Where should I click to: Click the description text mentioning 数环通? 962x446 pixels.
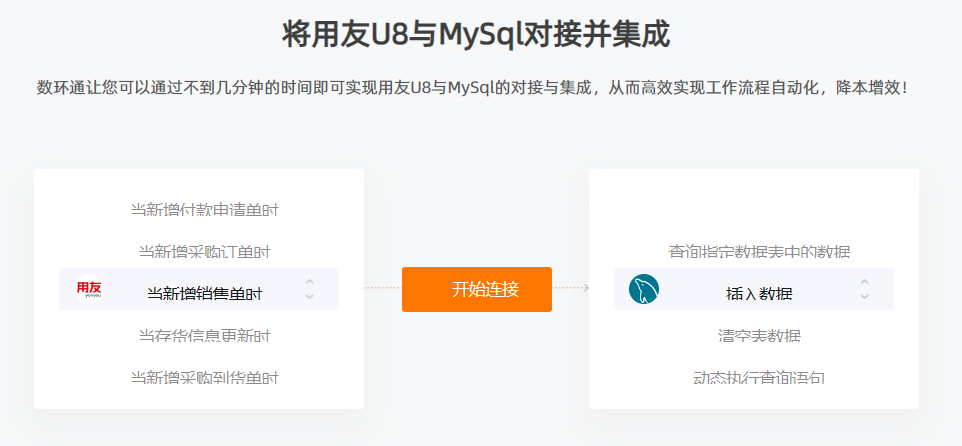(x=472, y=88)
